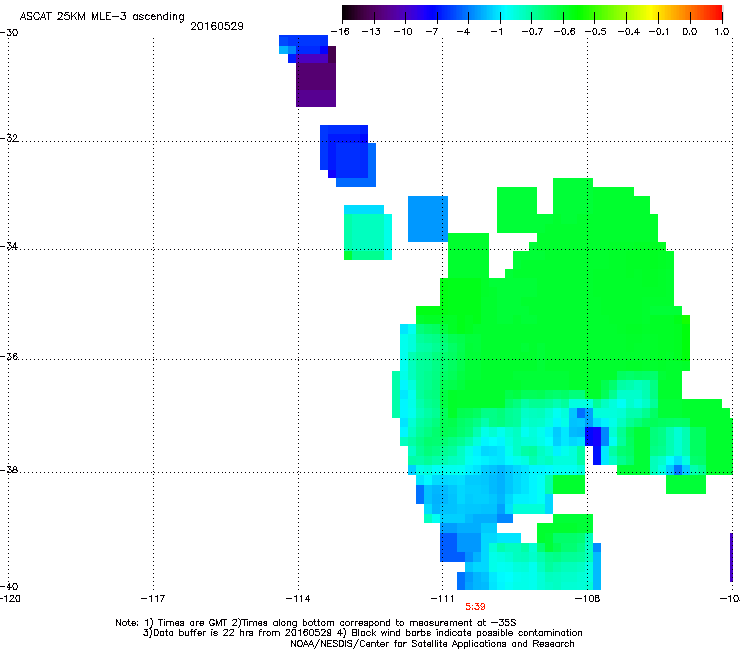Click the colorbar label 1.0
The height and width of the screenshot is (650, 740).
click(722, 32)
